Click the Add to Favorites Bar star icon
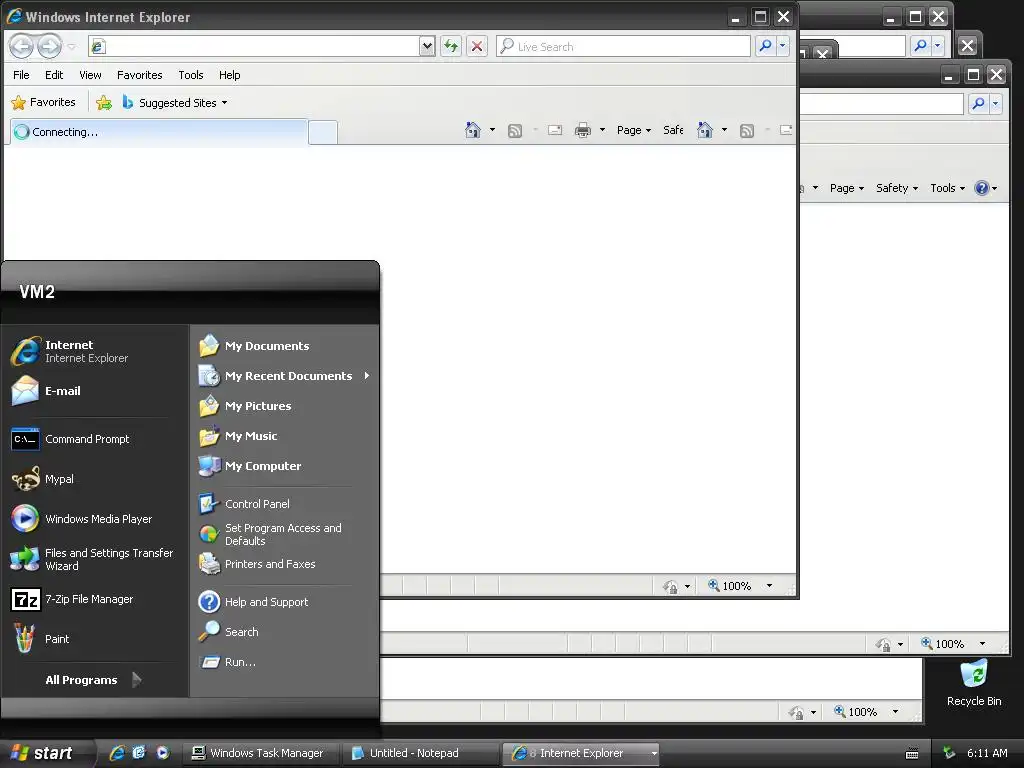Screen dimensions: 1024x768 click(x=104, y=103)
